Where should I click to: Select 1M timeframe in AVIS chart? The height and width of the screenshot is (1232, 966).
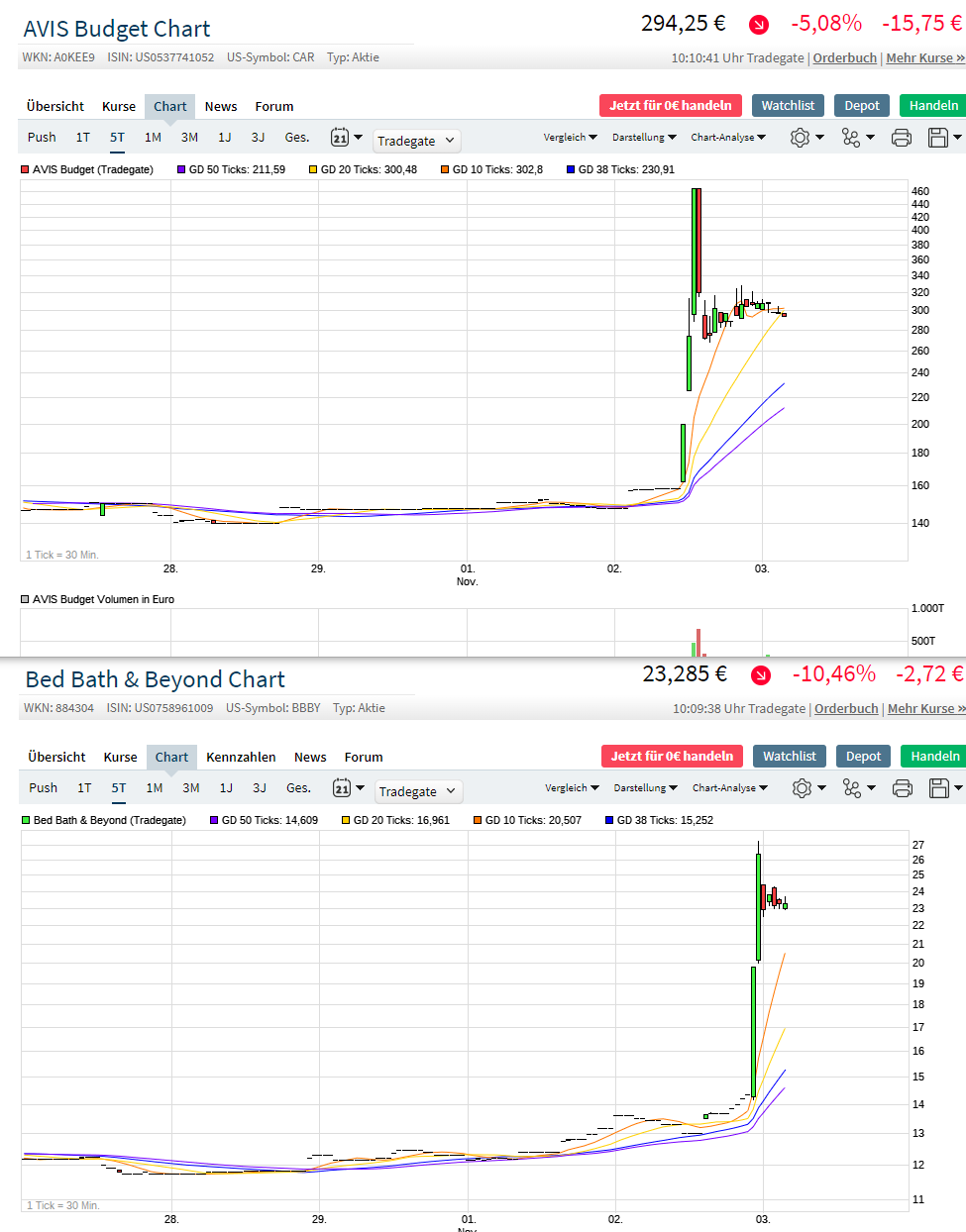(153, 138)
